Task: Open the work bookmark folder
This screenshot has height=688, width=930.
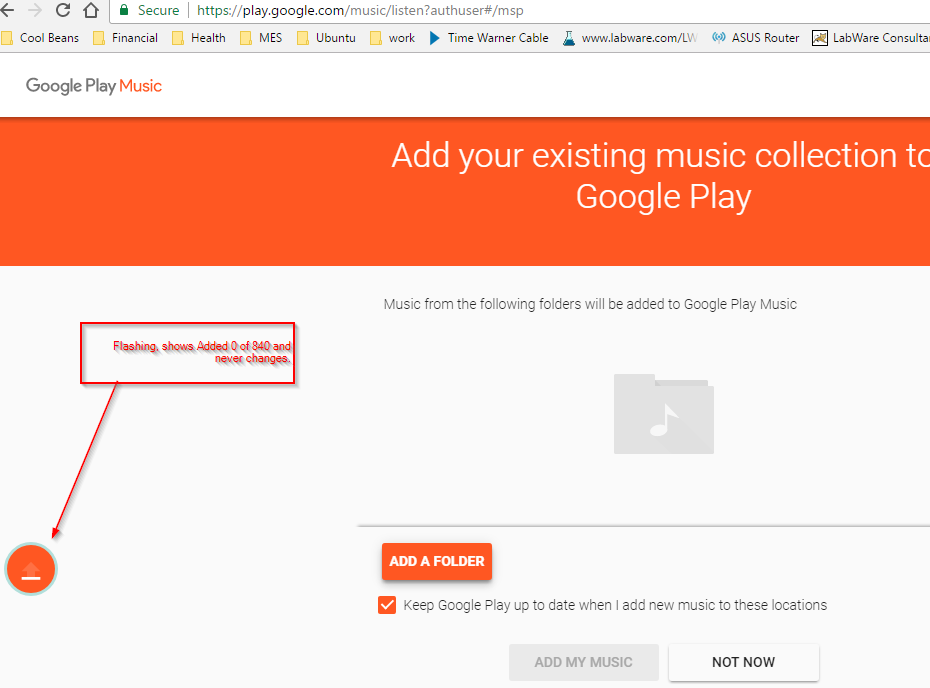Action: [392, 38]
